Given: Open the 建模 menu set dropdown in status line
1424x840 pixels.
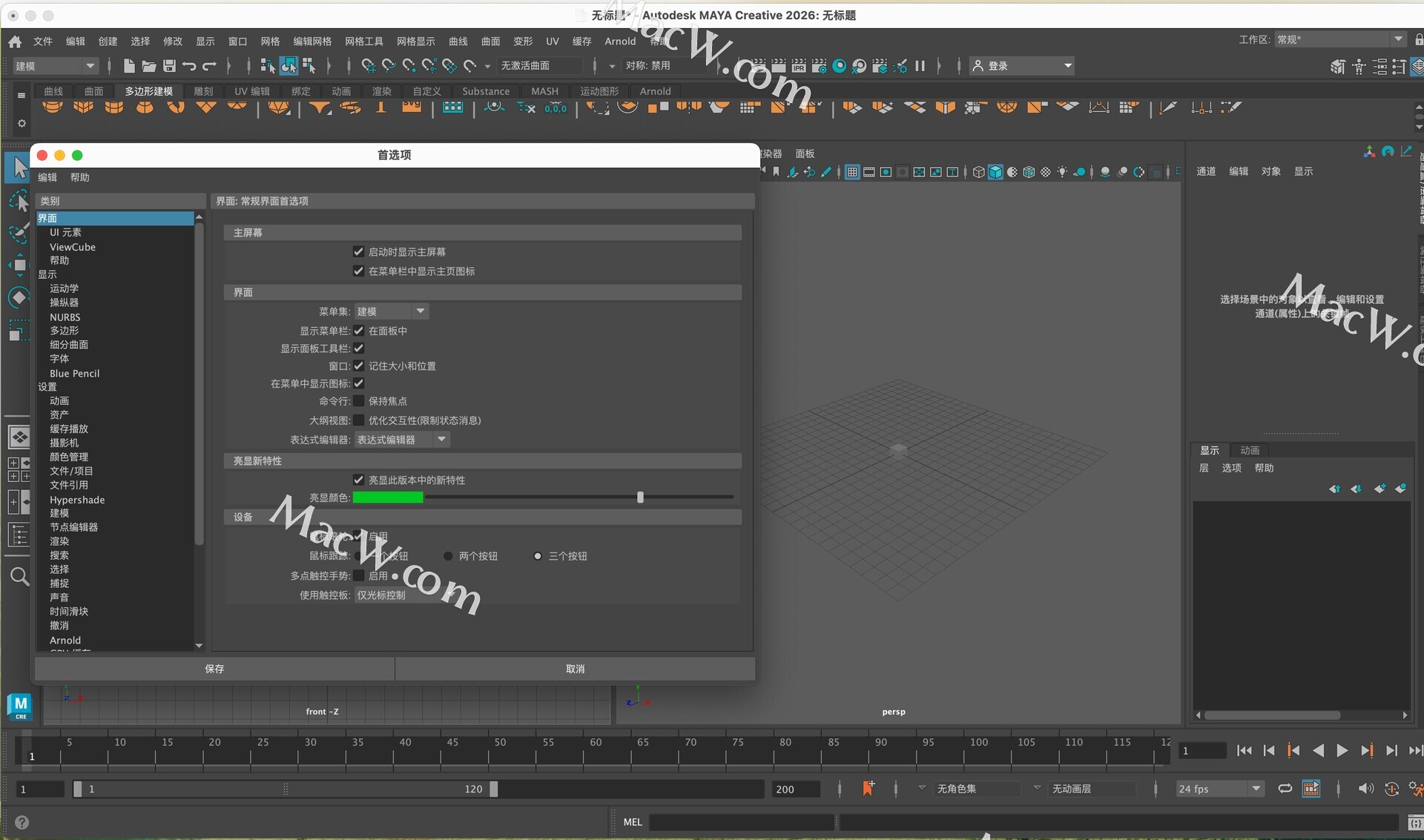Looking at the screenshot, I should pyautogui.click(x=55, y=66).
